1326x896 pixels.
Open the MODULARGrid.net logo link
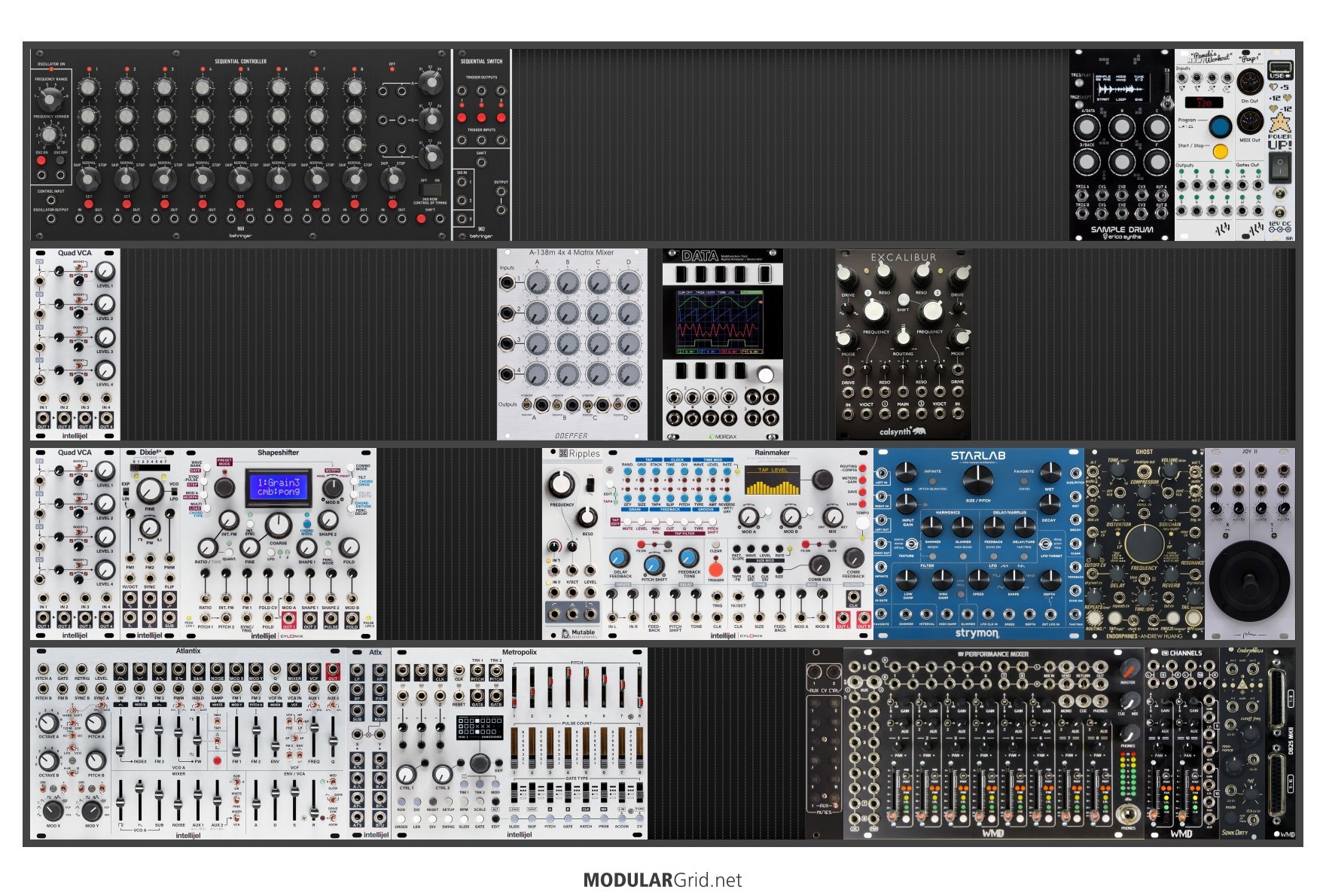(x=663, y=880)
